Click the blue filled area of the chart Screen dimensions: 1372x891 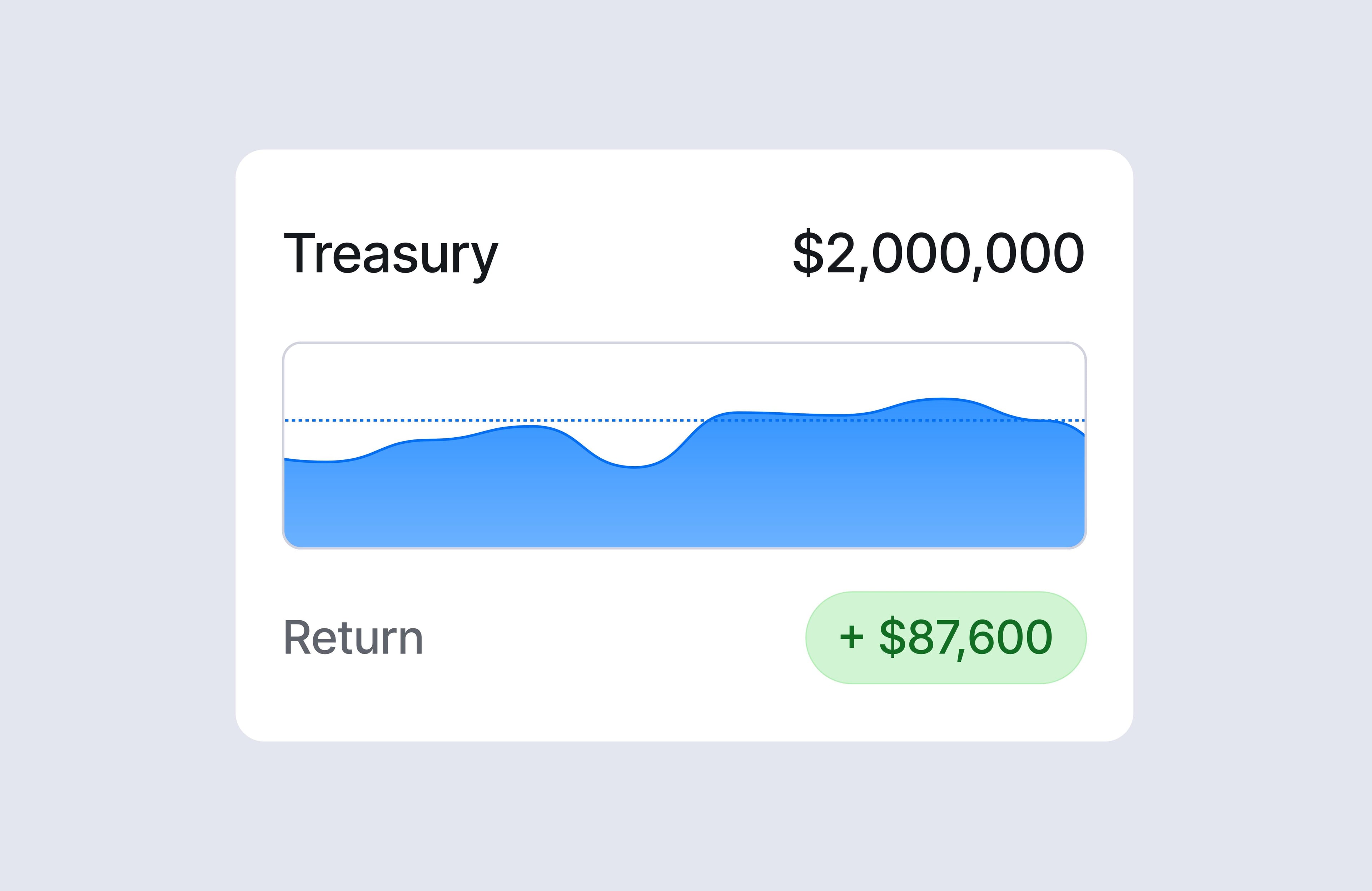[749, 496]
